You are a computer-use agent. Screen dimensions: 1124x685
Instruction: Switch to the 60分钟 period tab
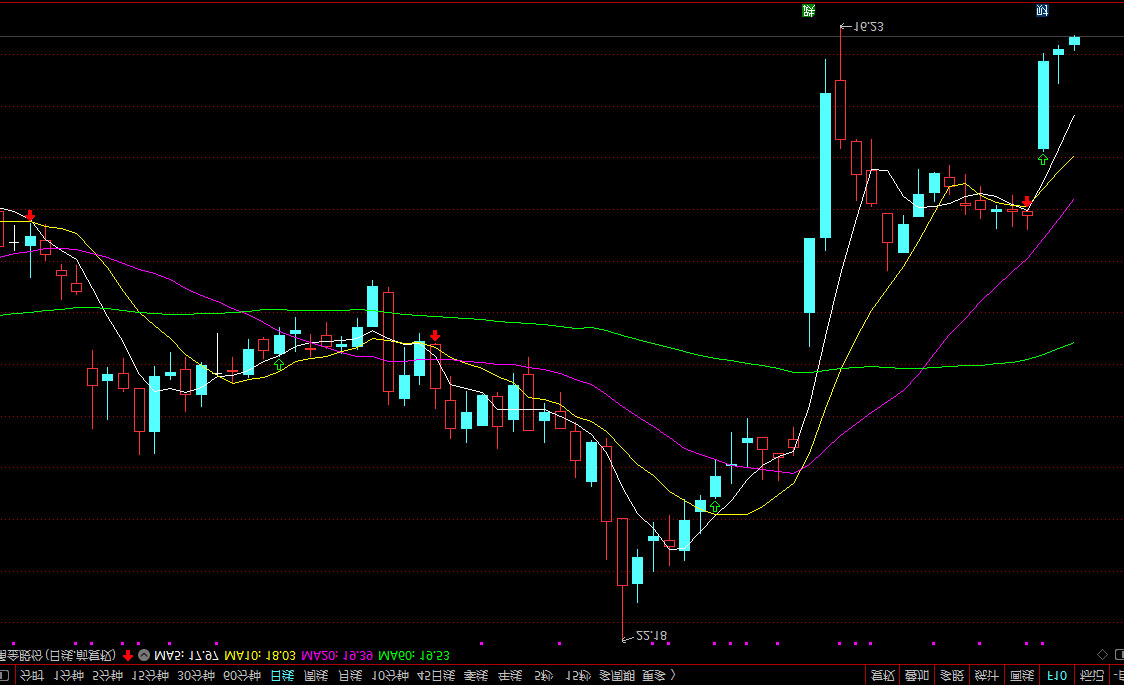pos(242,676)
